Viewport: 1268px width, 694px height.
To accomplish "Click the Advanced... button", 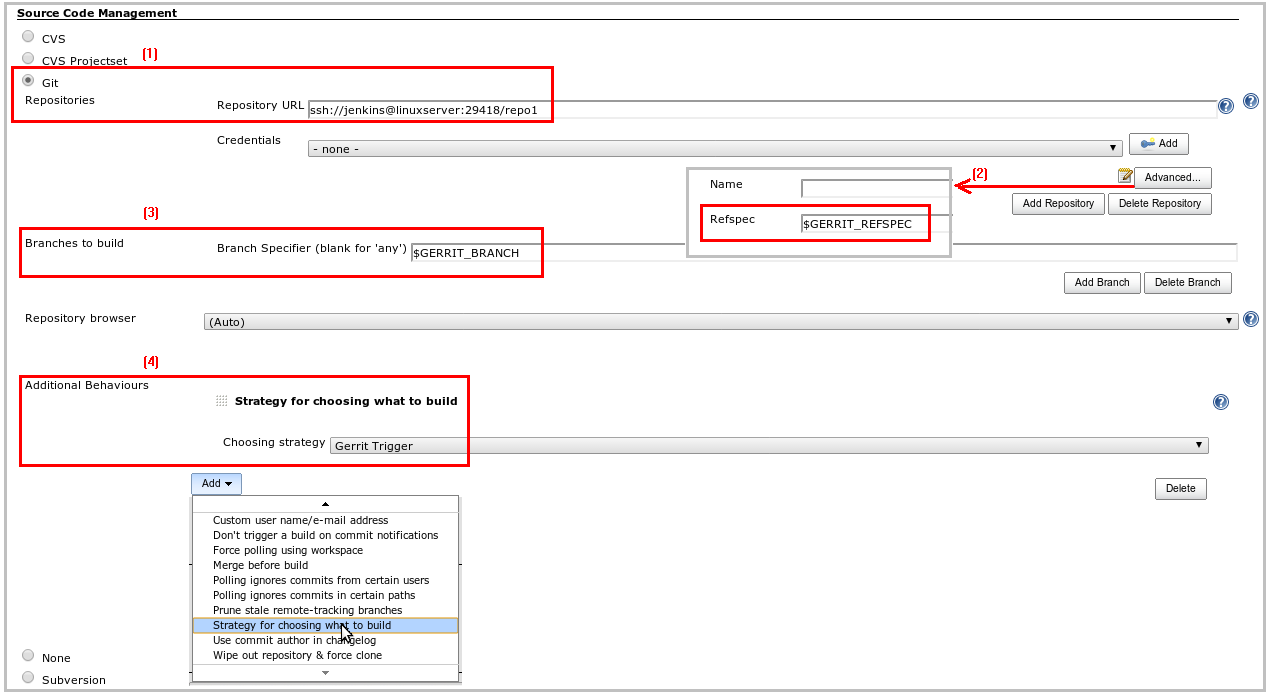I will [x=1173, y=177].
